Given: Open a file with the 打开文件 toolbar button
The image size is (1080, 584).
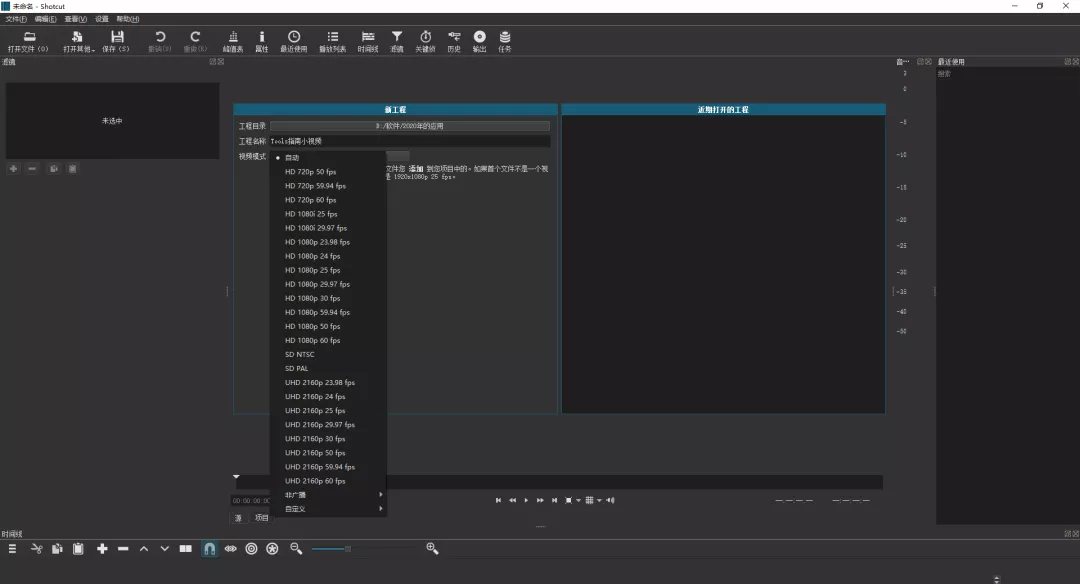Looking at the screenshot, I should pyautogui.click(x=28, y=41).
